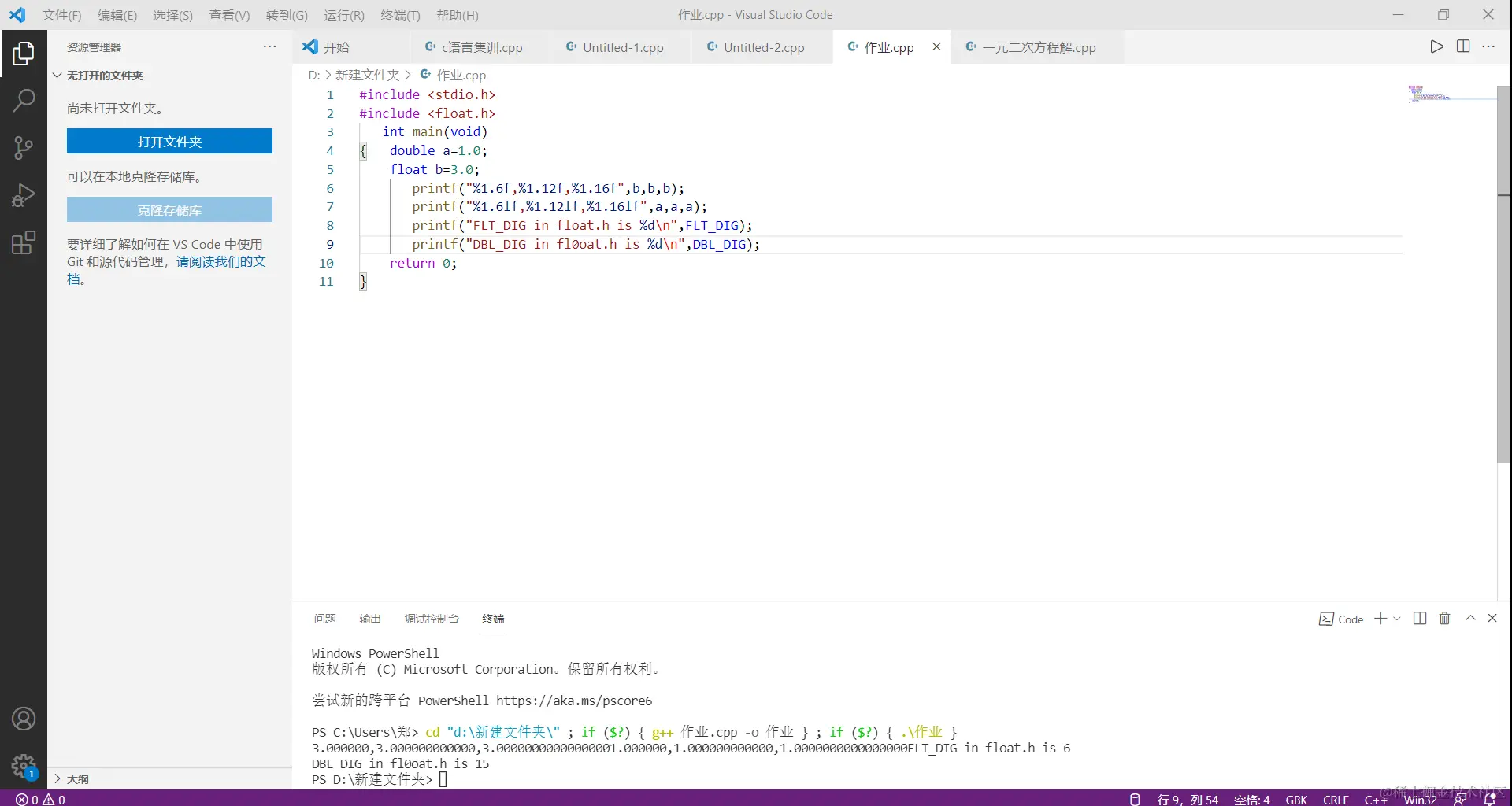This screenshot has height=806, width=1512.
Task: Change the CRLF end-of-line sequence
Action: pyautogui.click(x=1336, y=799)
